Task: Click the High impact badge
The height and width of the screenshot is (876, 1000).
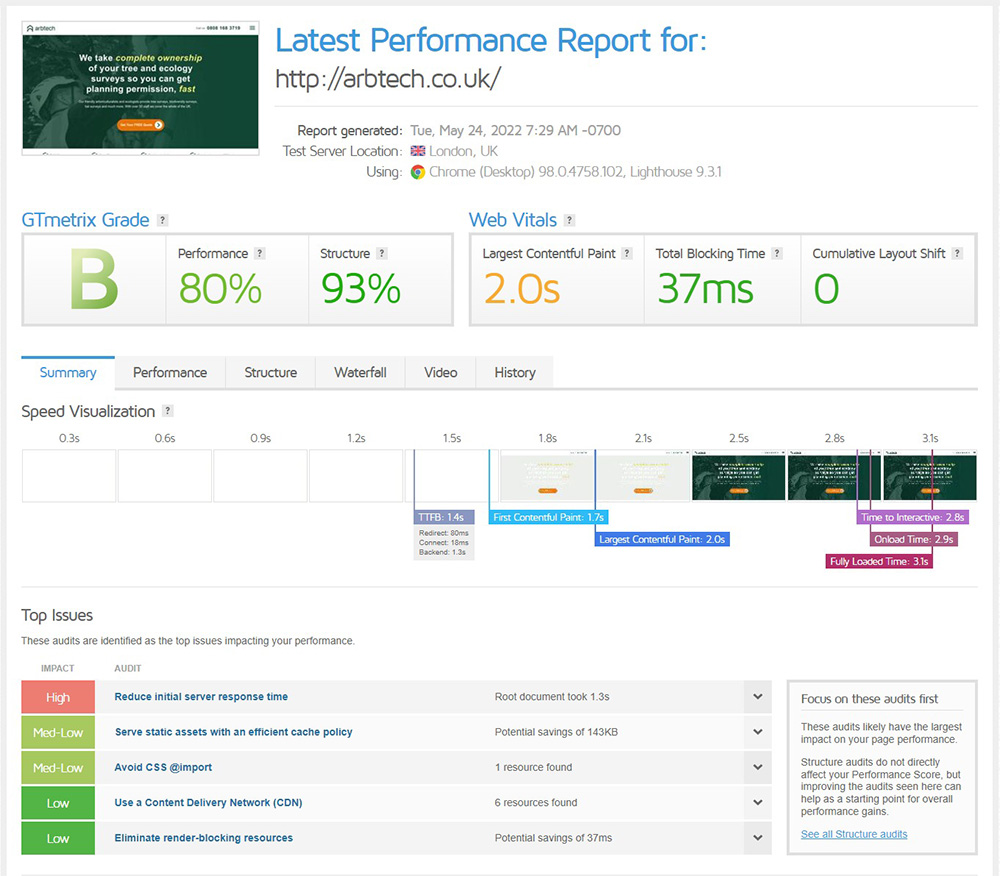Action: coord(58,697)
